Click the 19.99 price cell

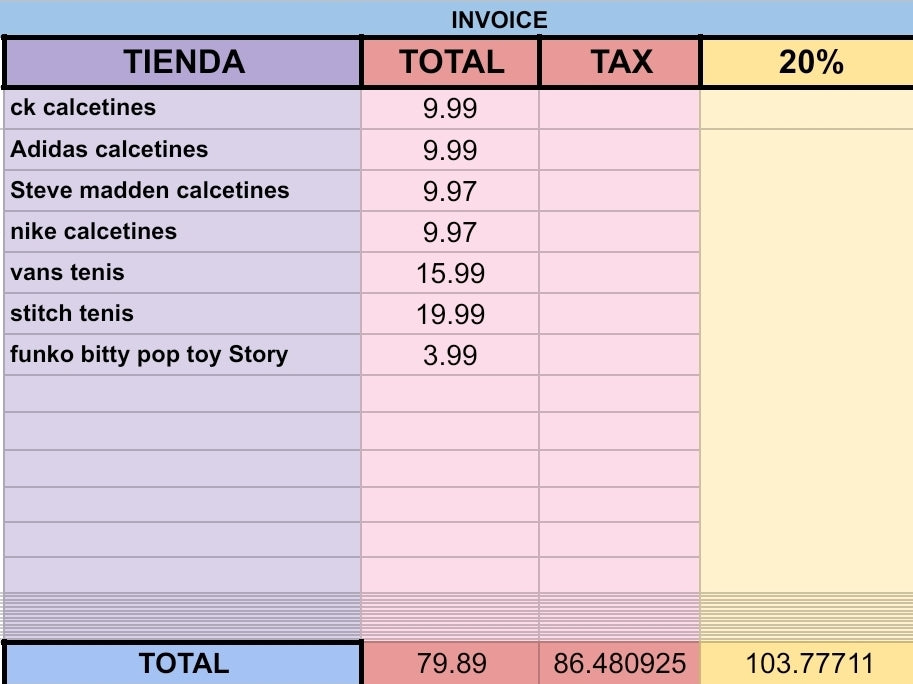[450, 314]
